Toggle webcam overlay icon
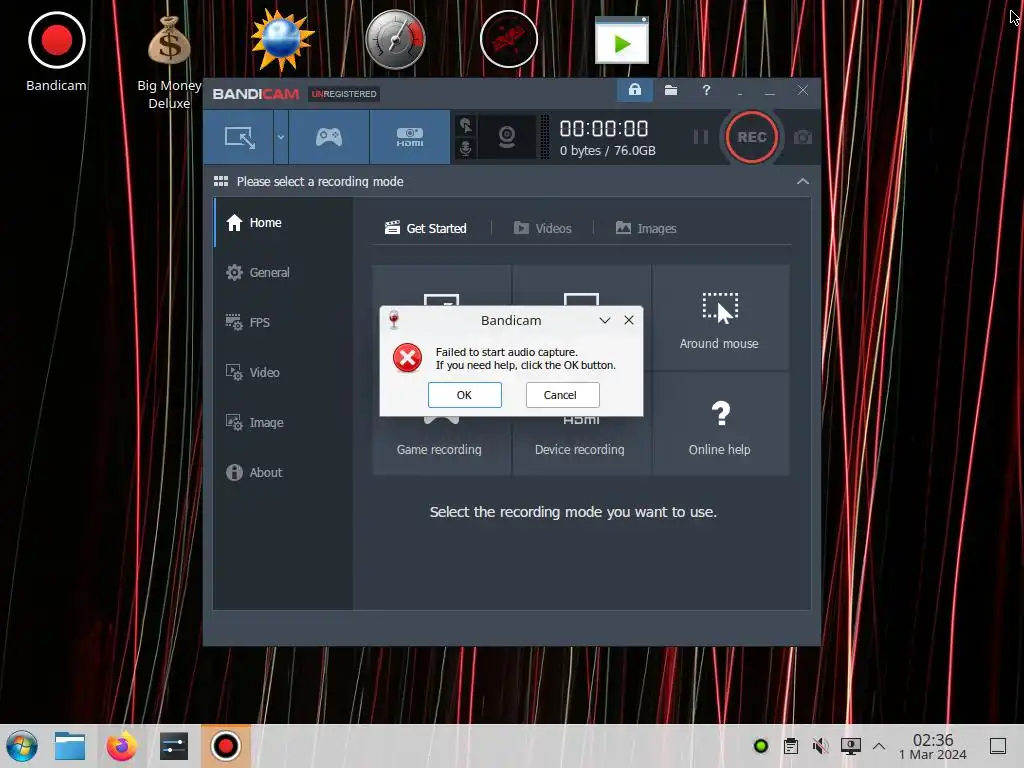1024x768 pixels. 507,137
